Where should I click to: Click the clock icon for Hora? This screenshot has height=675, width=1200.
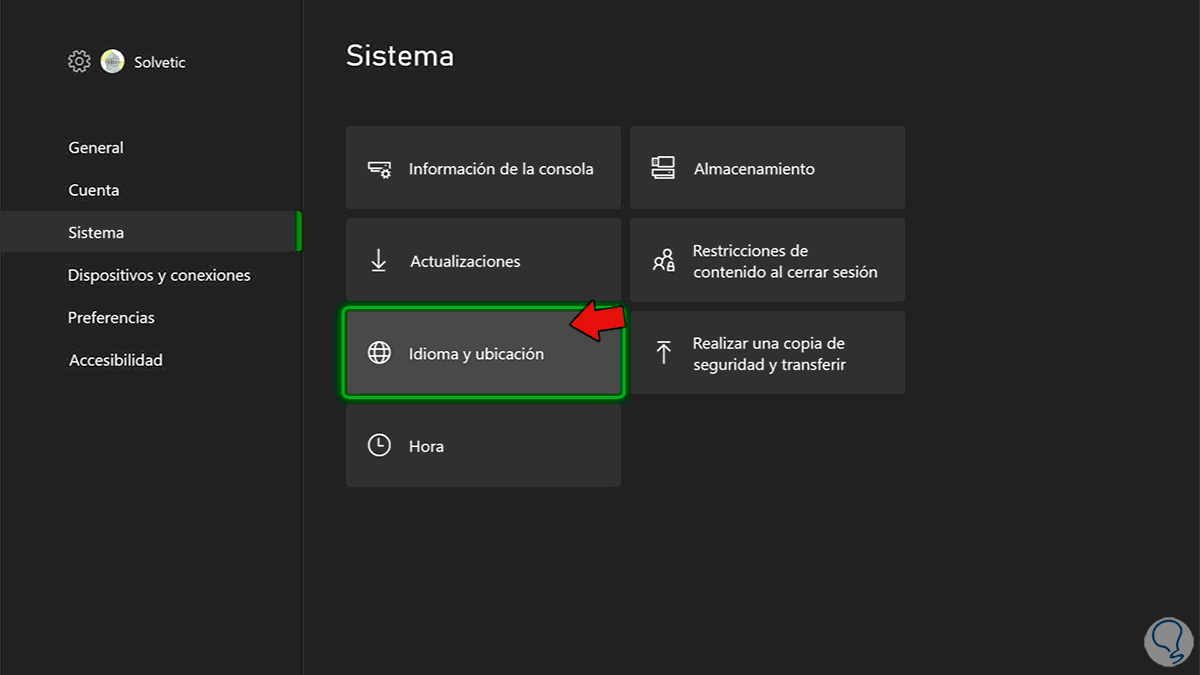pyautogui.click(x=379, y=446)
